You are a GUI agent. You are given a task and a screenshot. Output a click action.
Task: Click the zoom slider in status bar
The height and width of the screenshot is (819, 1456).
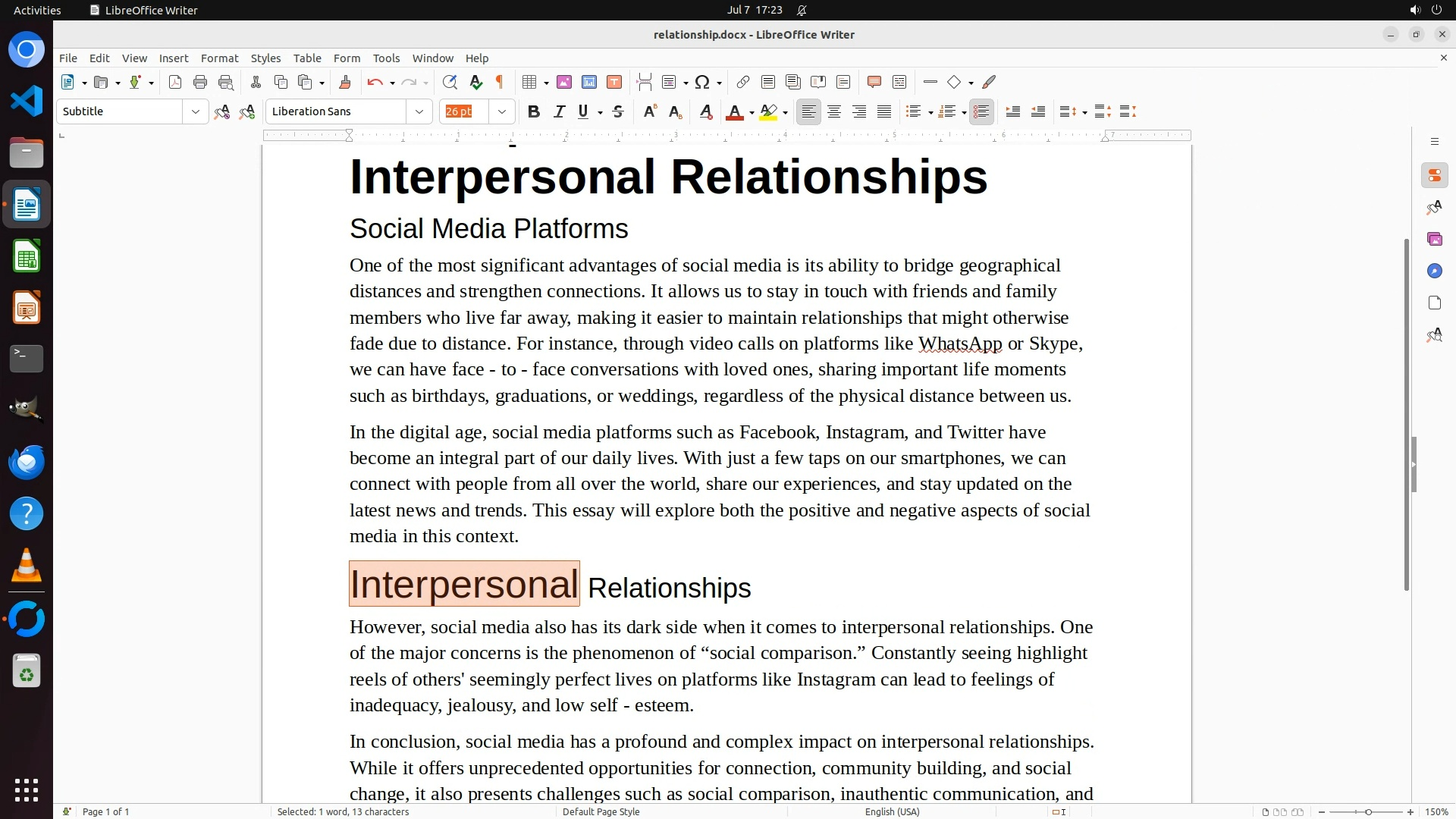point(1368,811)
